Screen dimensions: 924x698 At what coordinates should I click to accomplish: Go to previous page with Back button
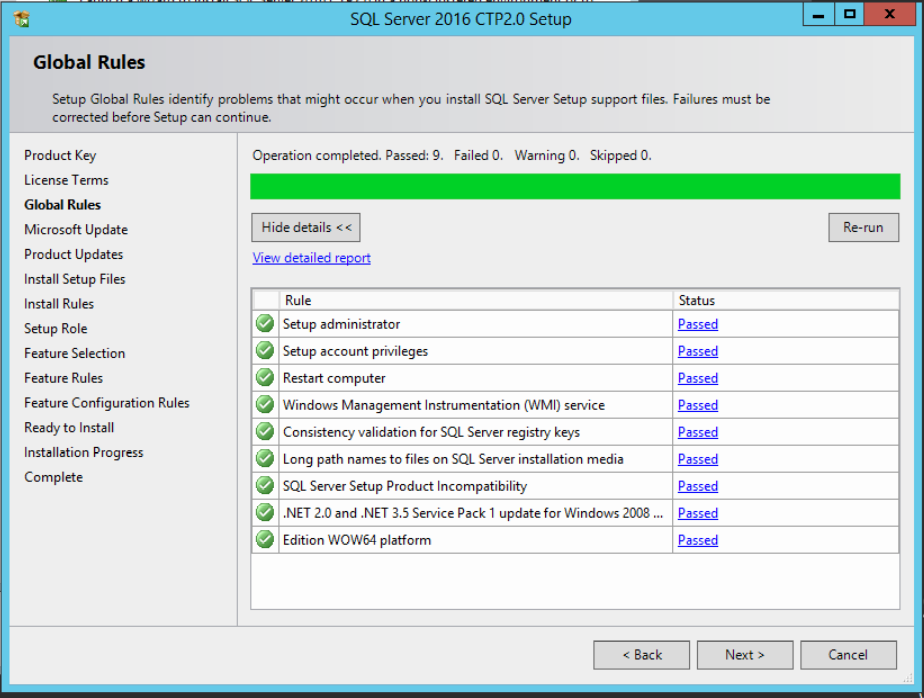(642, 655)
